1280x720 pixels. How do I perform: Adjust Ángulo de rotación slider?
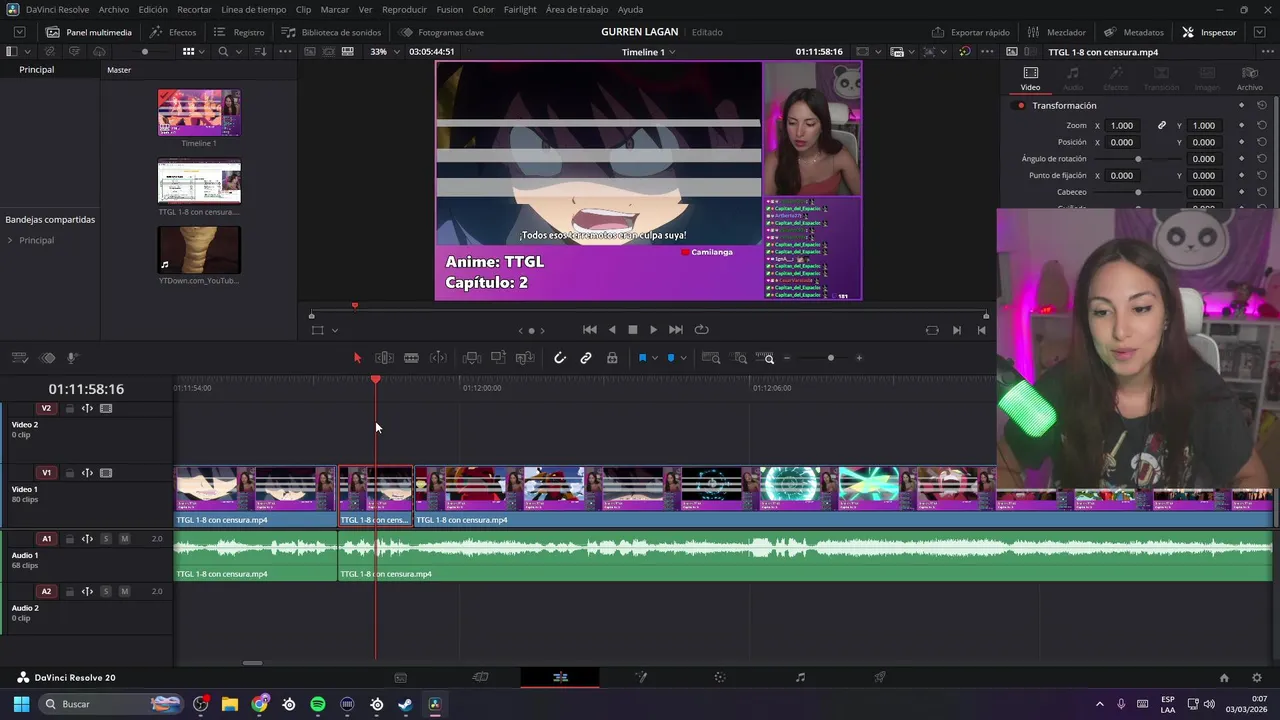pos(1138,159)
